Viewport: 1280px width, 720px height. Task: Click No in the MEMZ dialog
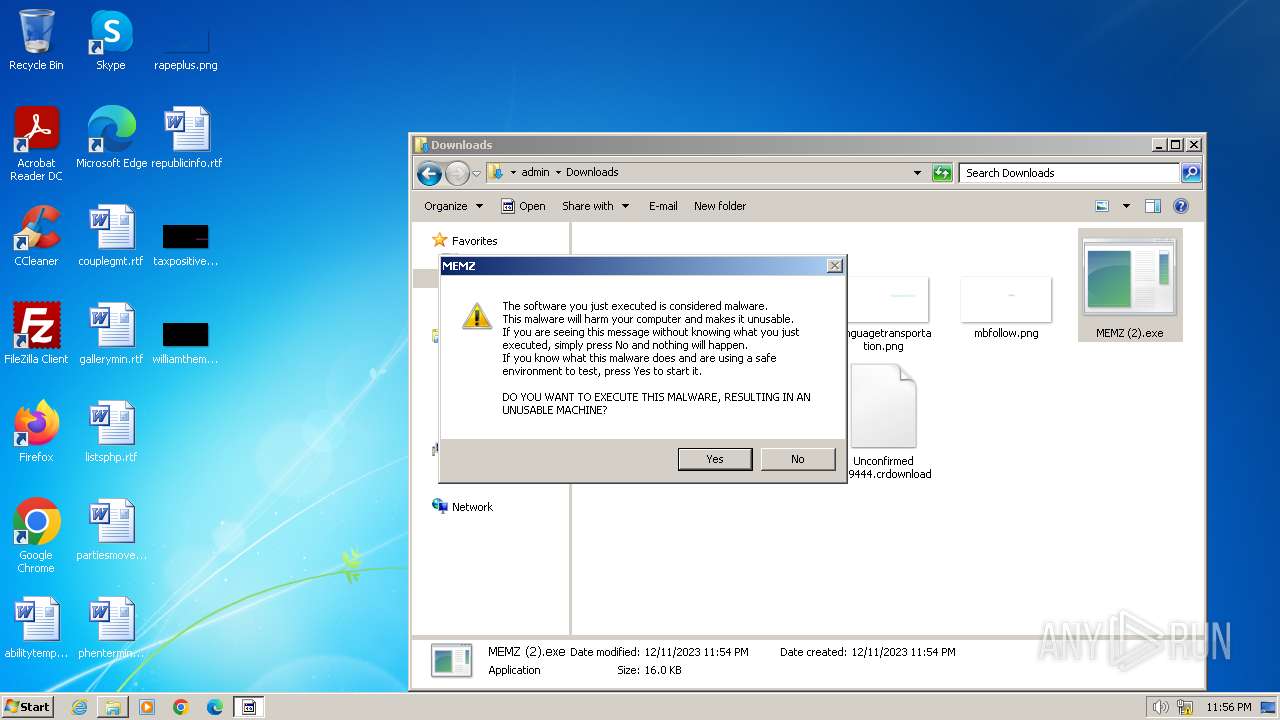(x=797, y=459)
